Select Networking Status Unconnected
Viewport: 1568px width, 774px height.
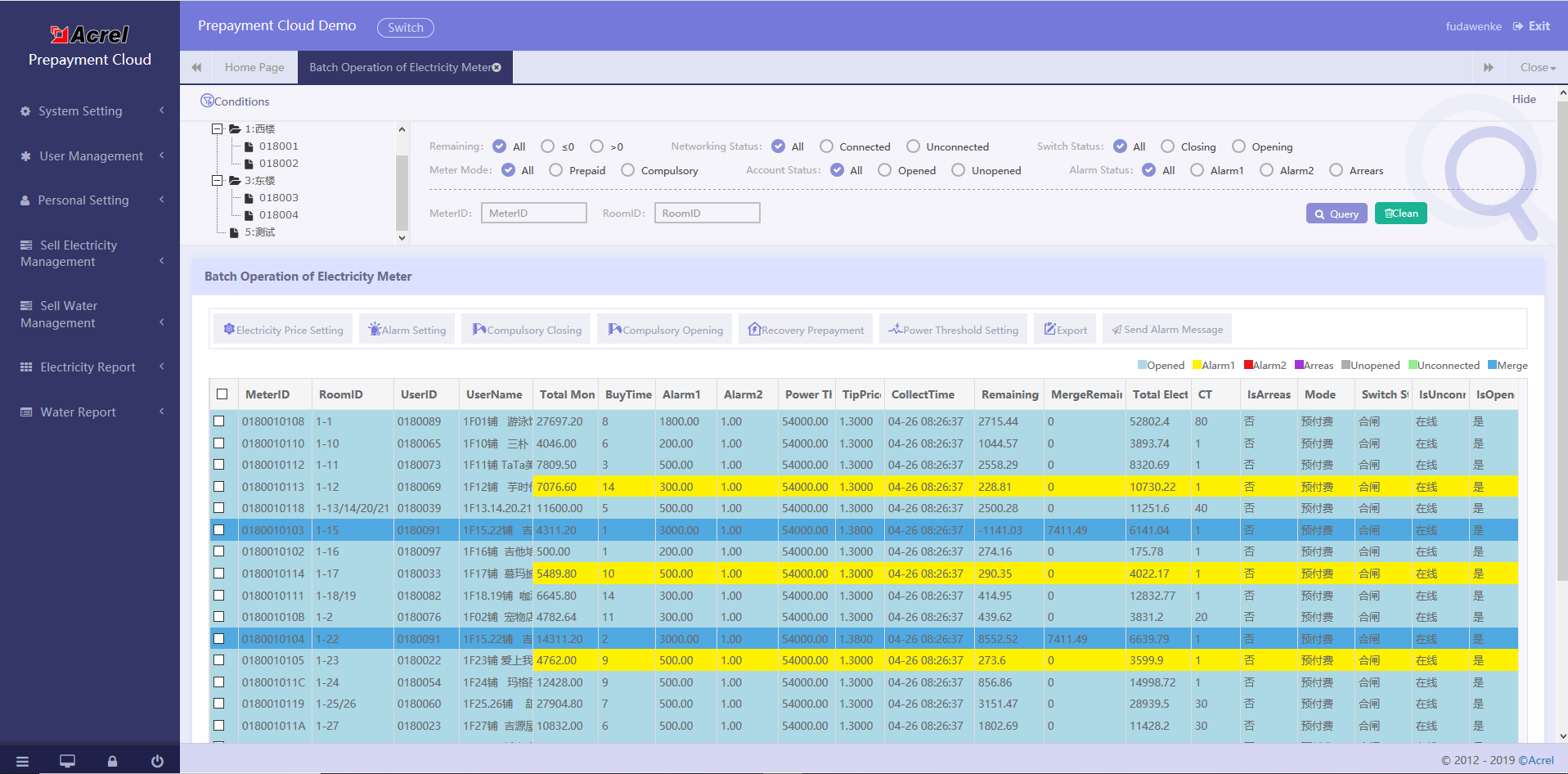tap(913, 146)
